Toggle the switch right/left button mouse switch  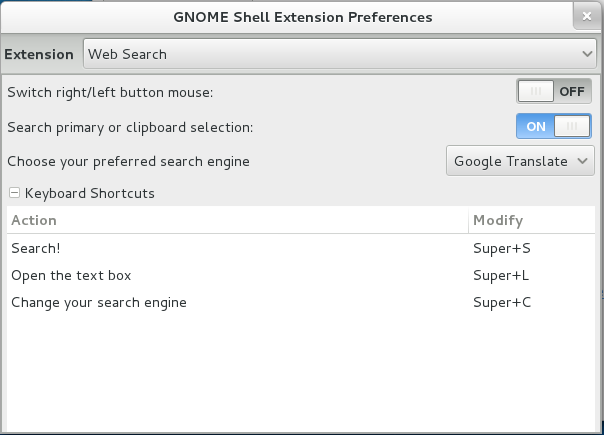tap(553, 92)
